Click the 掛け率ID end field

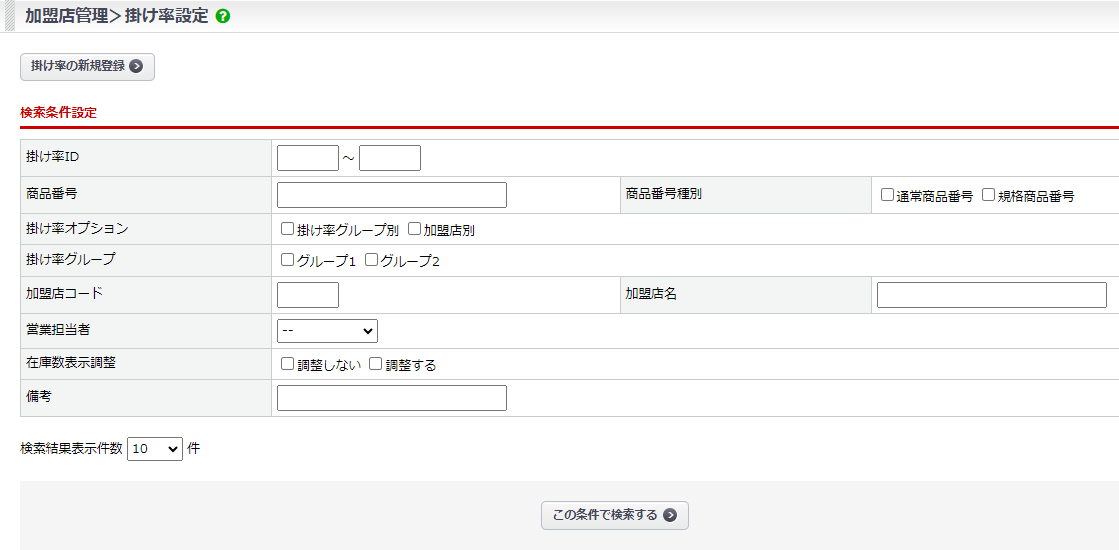click(x=390, y=158)
